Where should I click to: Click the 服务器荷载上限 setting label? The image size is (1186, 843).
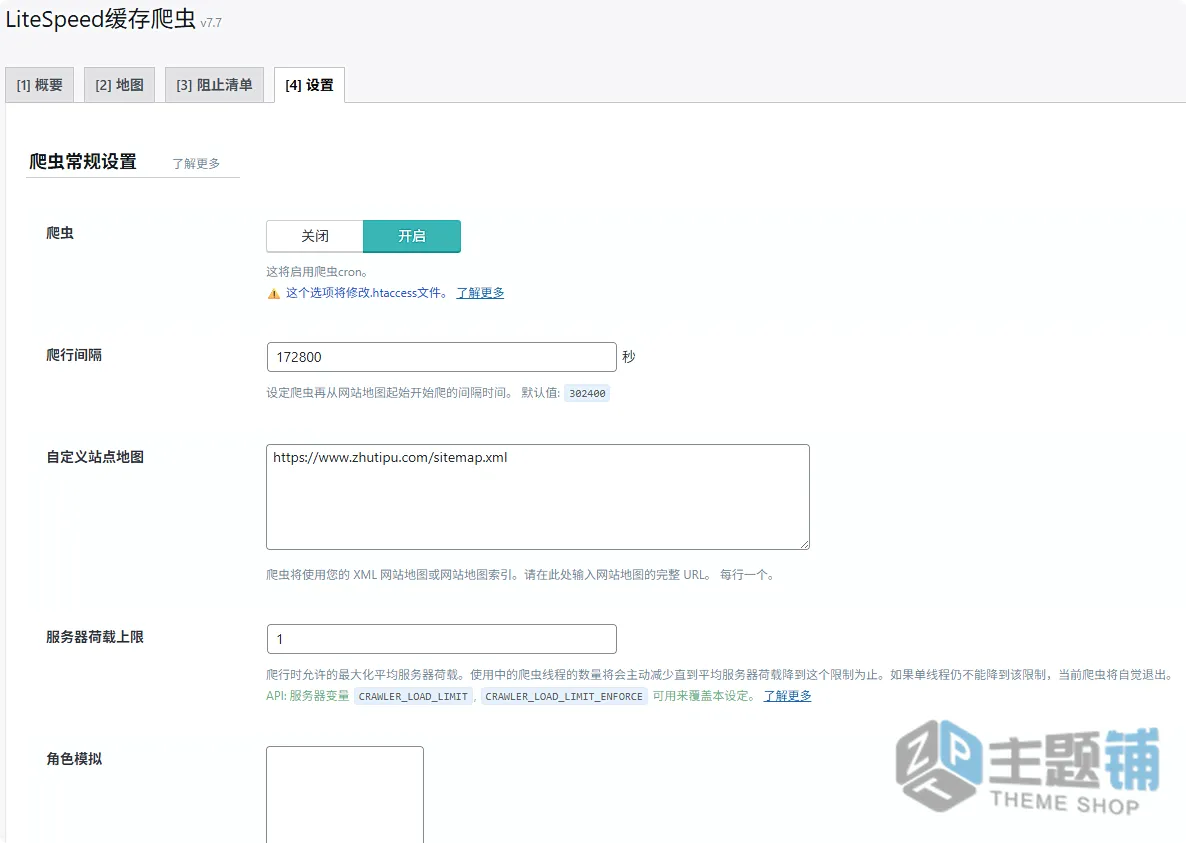tap(95, 637)
